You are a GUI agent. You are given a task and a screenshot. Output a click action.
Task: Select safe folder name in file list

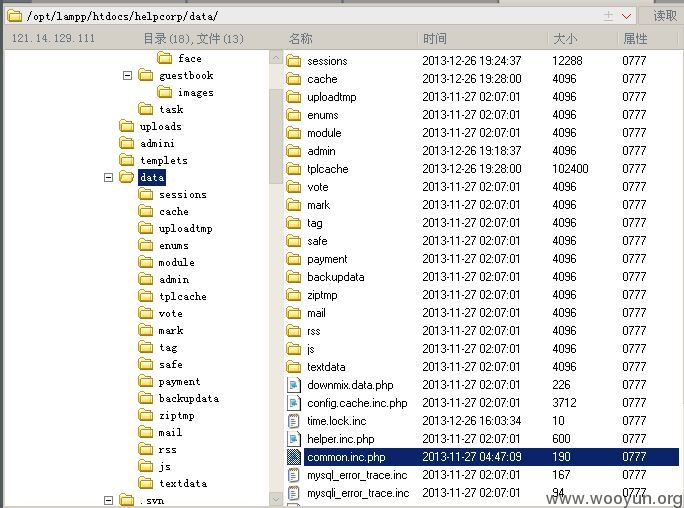(x=317, y=241)
